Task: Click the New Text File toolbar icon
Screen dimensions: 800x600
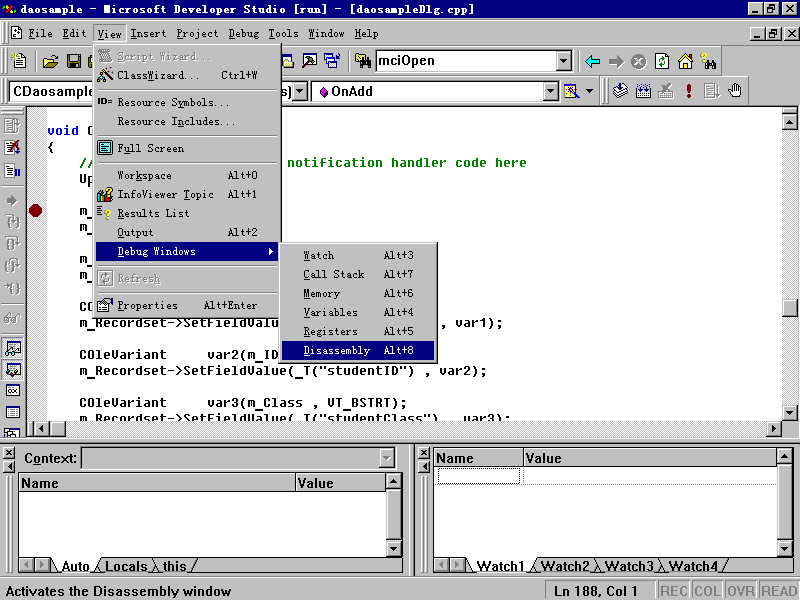Action: (x=19, y=61)
